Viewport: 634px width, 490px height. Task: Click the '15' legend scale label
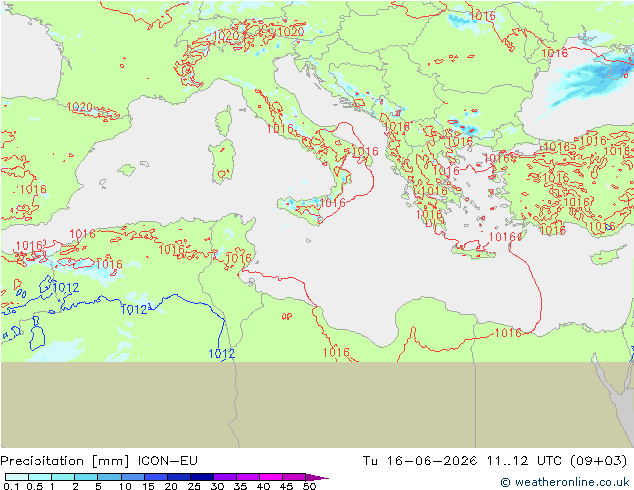(148, 486)
